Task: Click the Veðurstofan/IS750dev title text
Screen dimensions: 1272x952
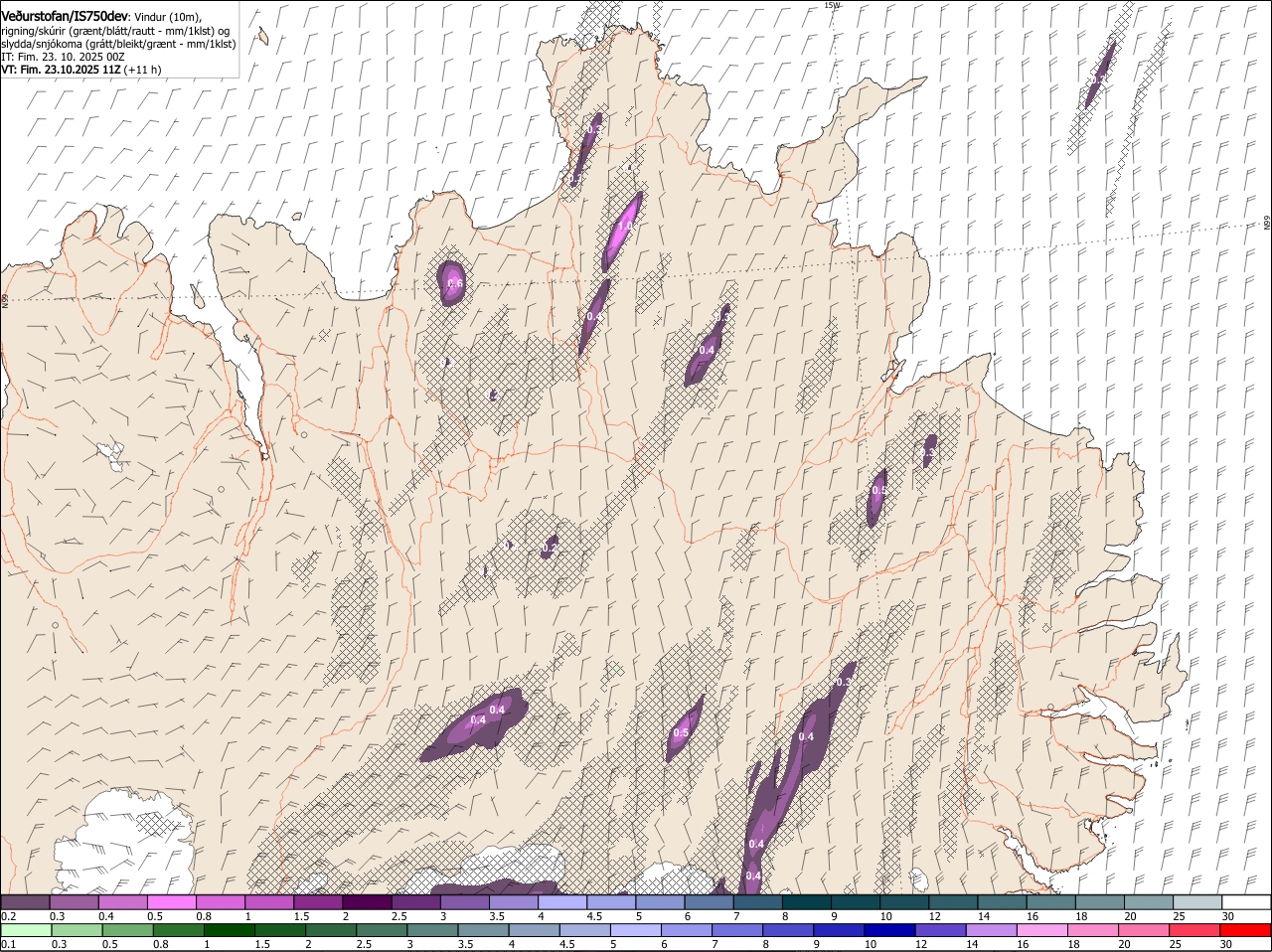Action: point(65,17)
